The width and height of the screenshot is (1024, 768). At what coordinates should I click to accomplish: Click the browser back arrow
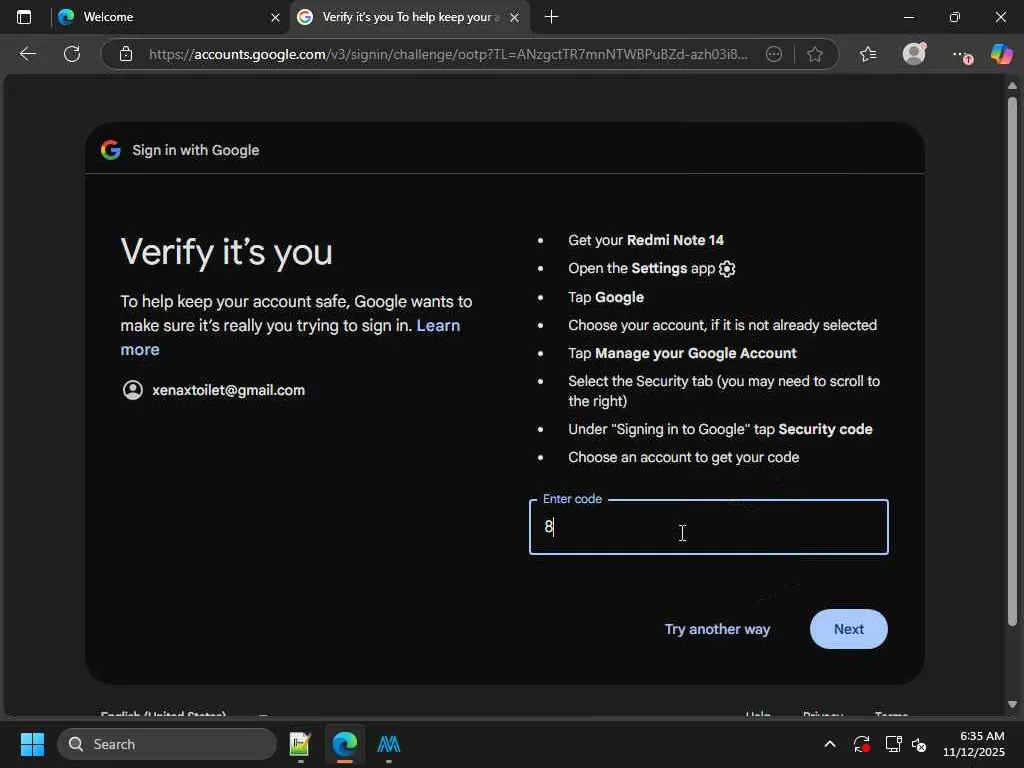[27, 54]
